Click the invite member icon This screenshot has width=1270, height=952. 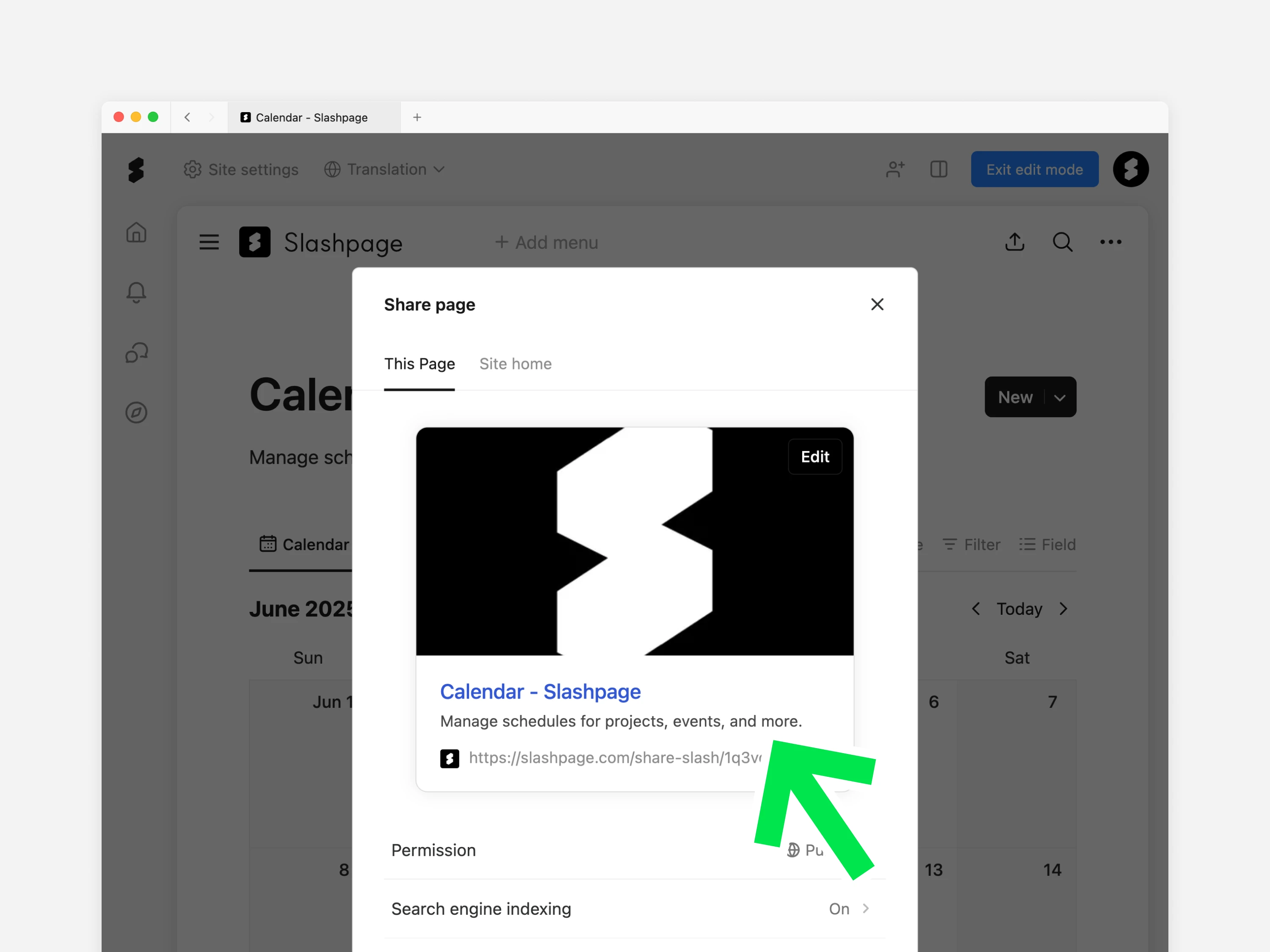895,169
